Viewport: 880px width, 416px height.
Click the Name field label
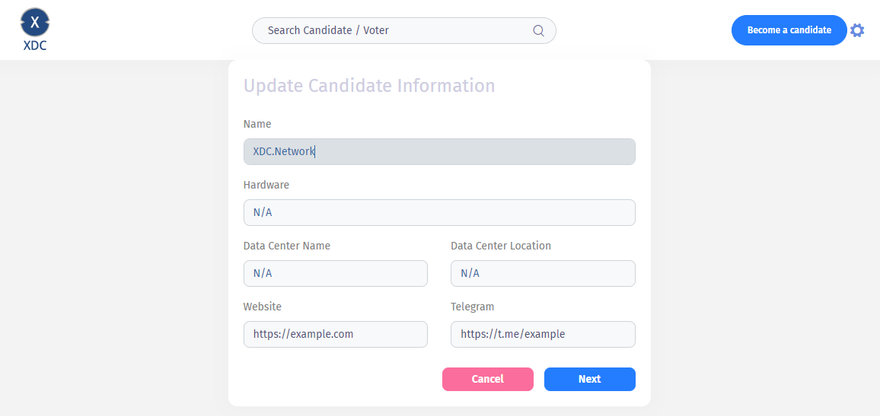257,124
